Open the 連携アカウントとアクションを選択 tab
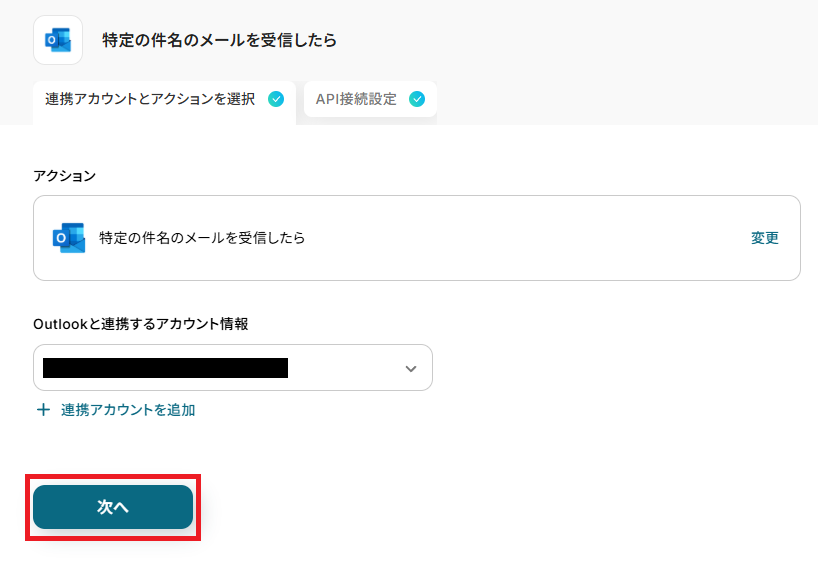 (150, 100)
